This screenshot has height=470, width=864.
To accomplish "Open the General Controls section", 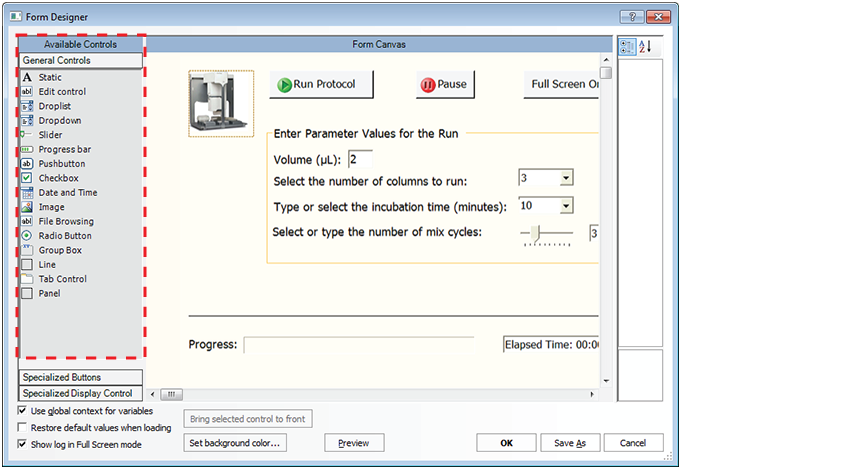I will (x=80, y=61).
